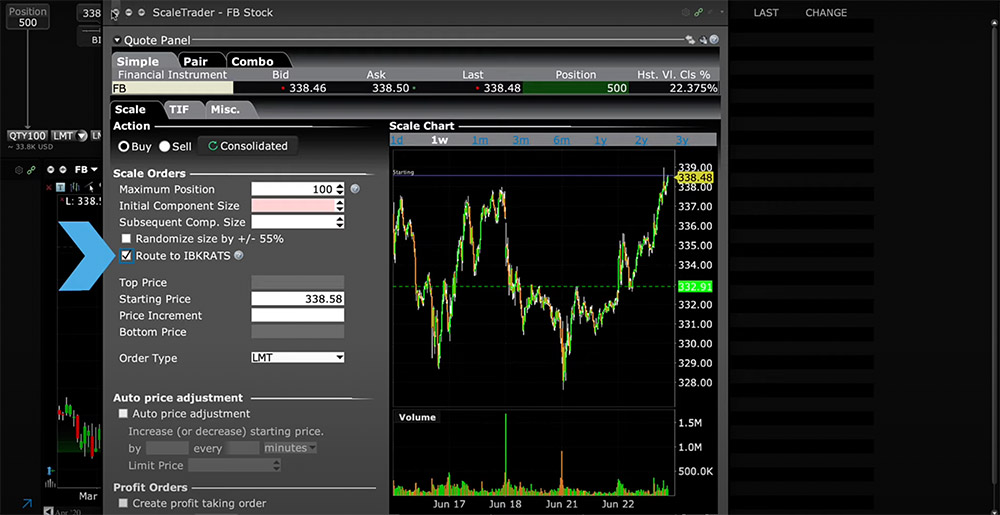Click info icon beside Maximum Position

[x=355, y=189]
